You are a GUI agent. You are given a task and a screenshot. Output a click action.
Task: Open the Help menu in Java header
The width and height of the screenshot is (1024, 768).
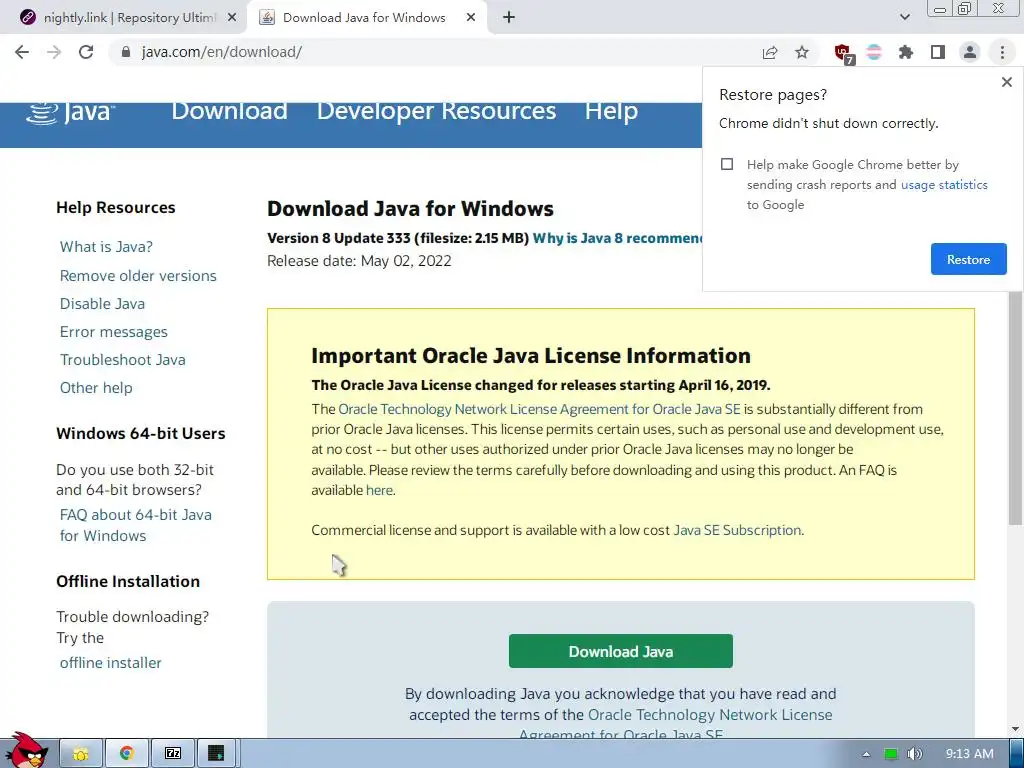(611, 111)
